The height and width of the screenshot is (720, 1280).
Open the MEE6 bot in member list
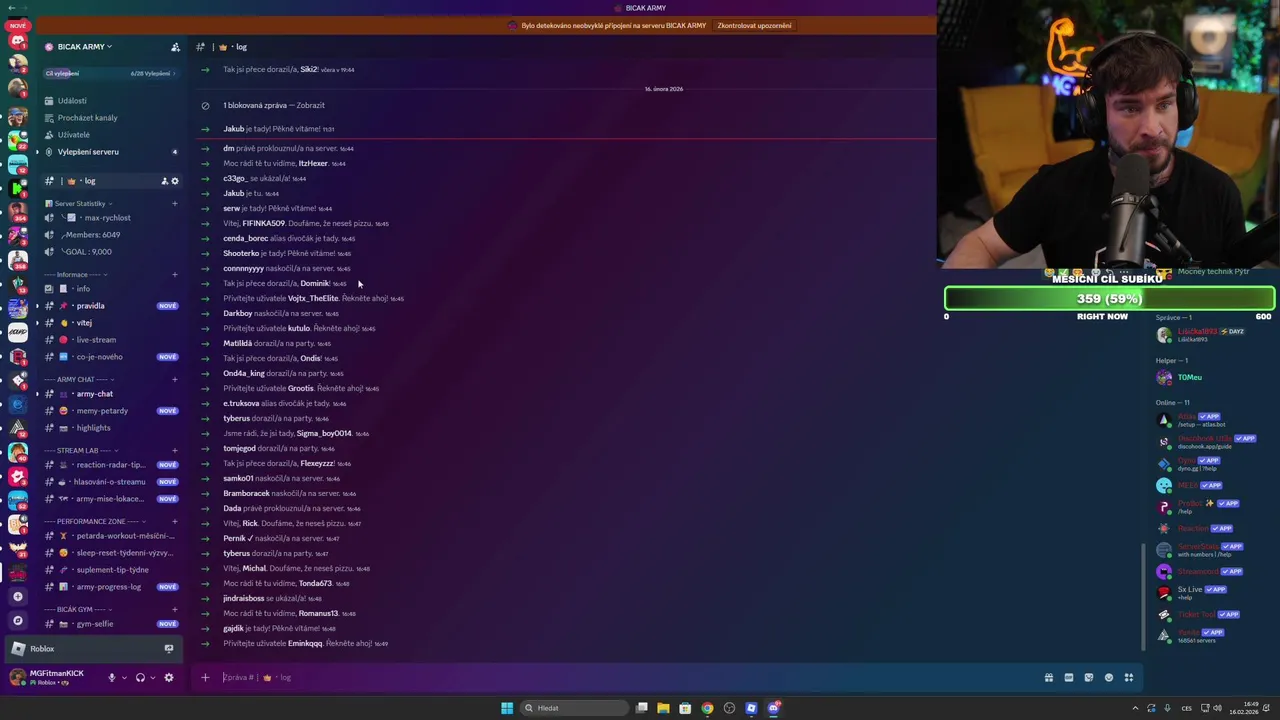(x=1187, y=485)
